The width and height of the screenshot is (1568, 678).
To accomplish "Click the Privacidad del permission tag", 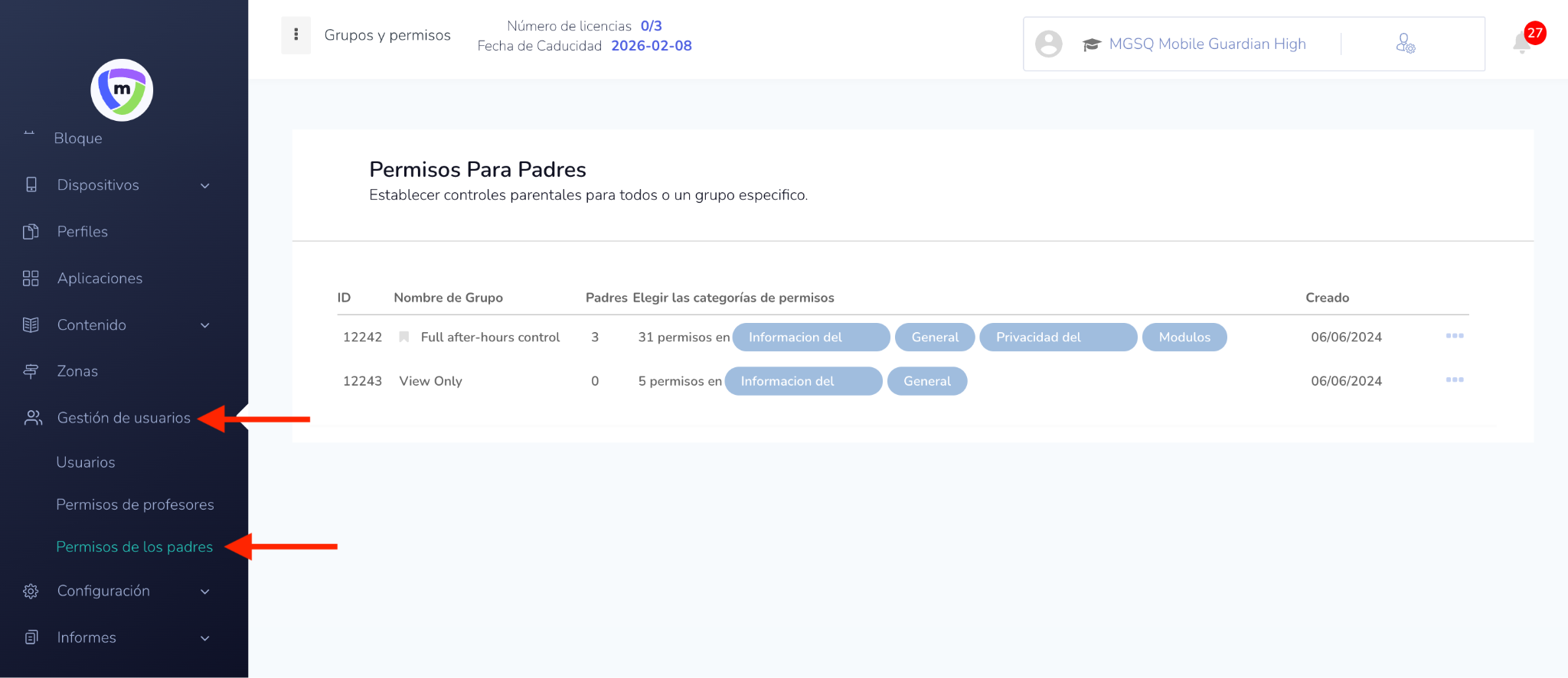I will tap(1057, 337).
